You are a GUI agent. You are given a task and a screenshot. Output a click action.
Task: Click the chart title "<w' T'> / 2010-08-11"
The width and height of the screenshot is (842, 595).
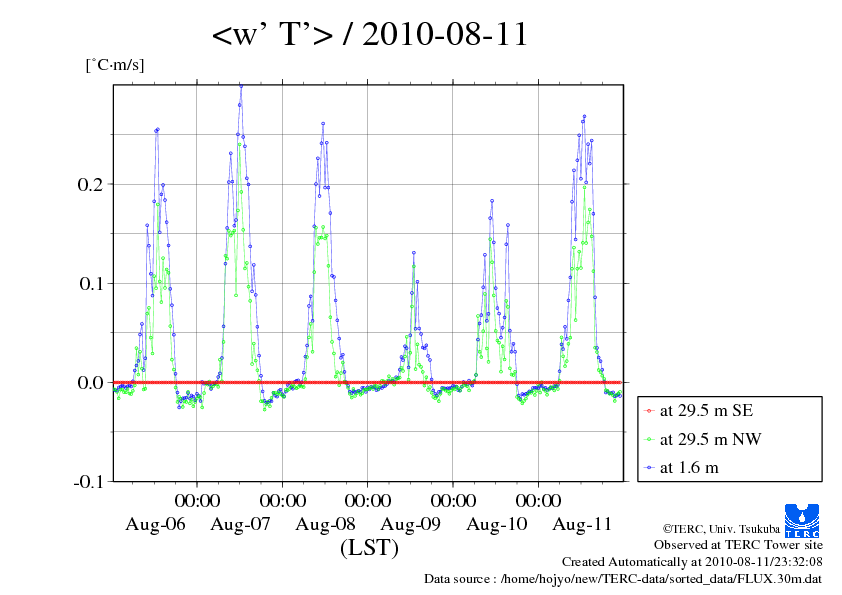[370, 34]
